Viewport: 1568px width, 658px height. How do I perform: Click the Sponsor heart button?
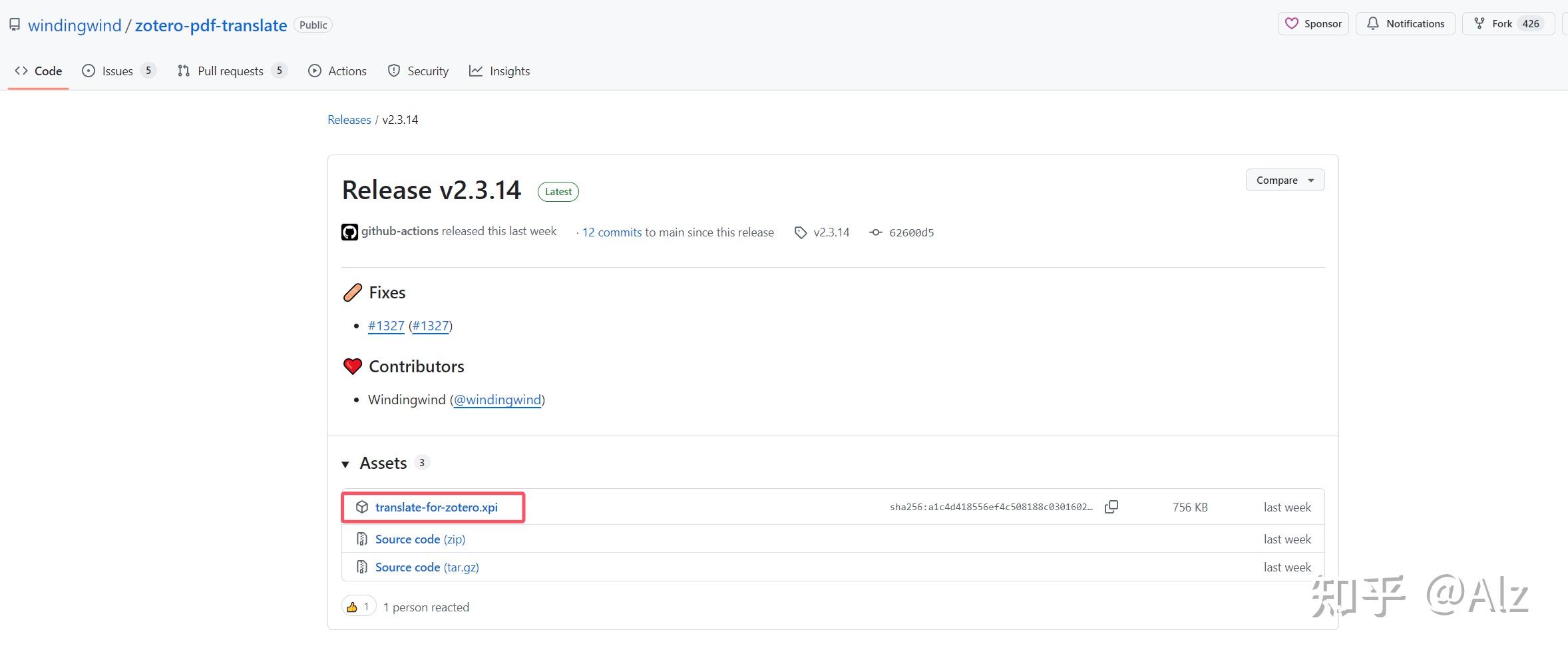coord(1312,24)
